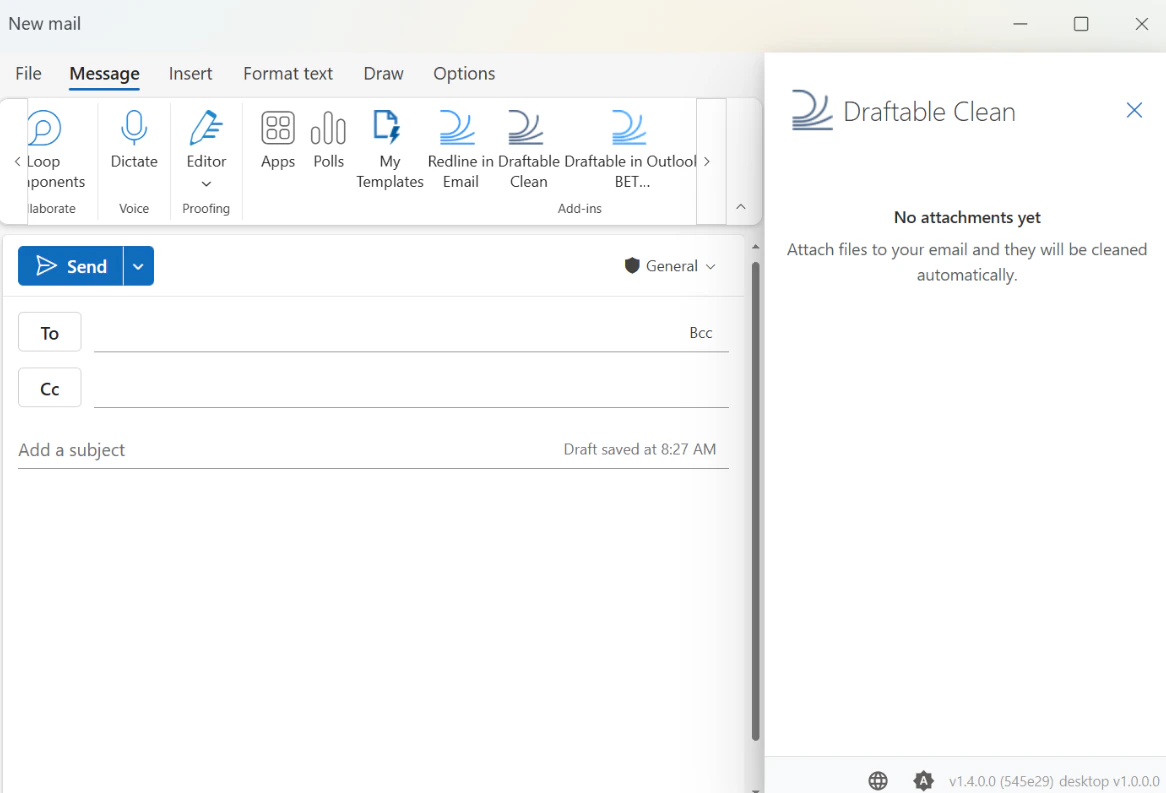Select the Message tab
Screen dimensions: 1166x793
(104, 74)
